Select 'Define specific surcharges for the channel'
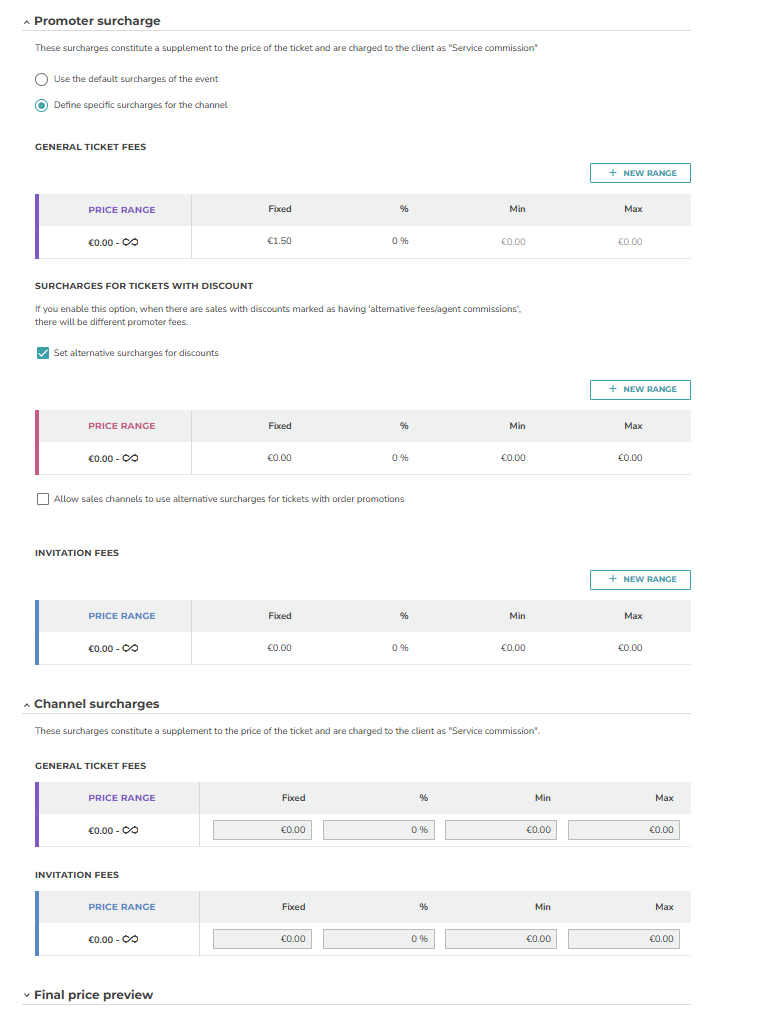 pyautogui.click(x=41, y=106)
